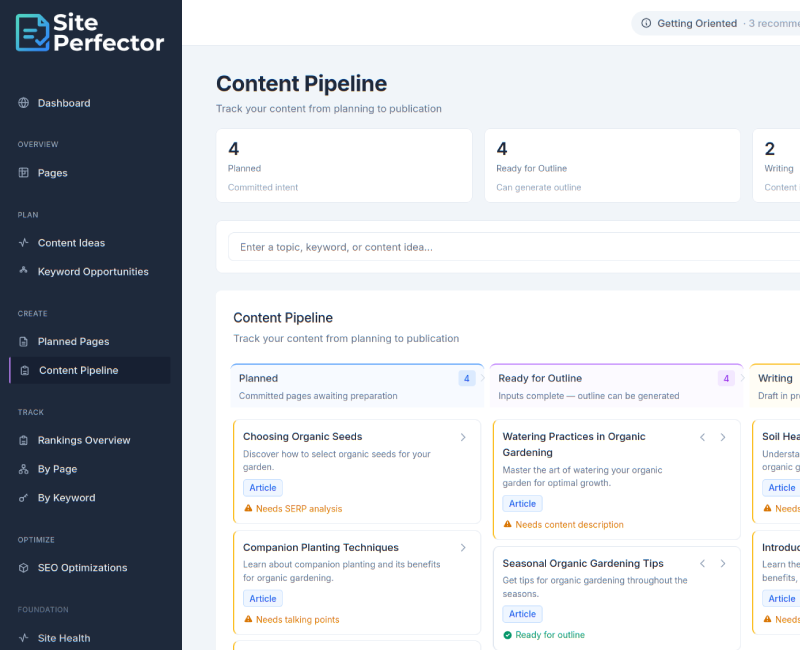Screen dimensions: 800x650
Task: Open Keyword Opportunities from the sidebar
Action: coord(22,272)
